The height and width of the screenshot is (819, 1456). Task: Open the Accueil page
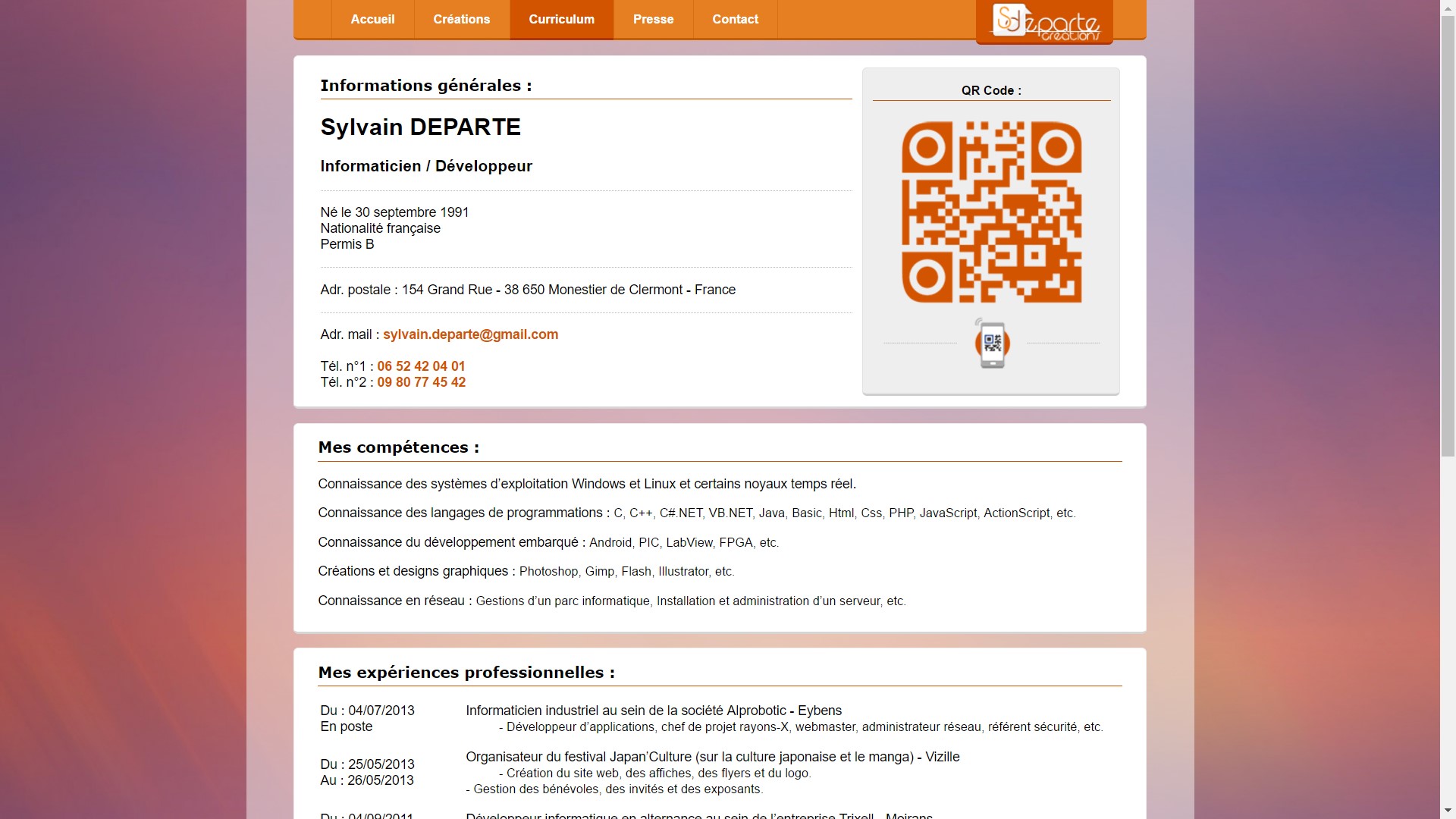coord(372,19)
